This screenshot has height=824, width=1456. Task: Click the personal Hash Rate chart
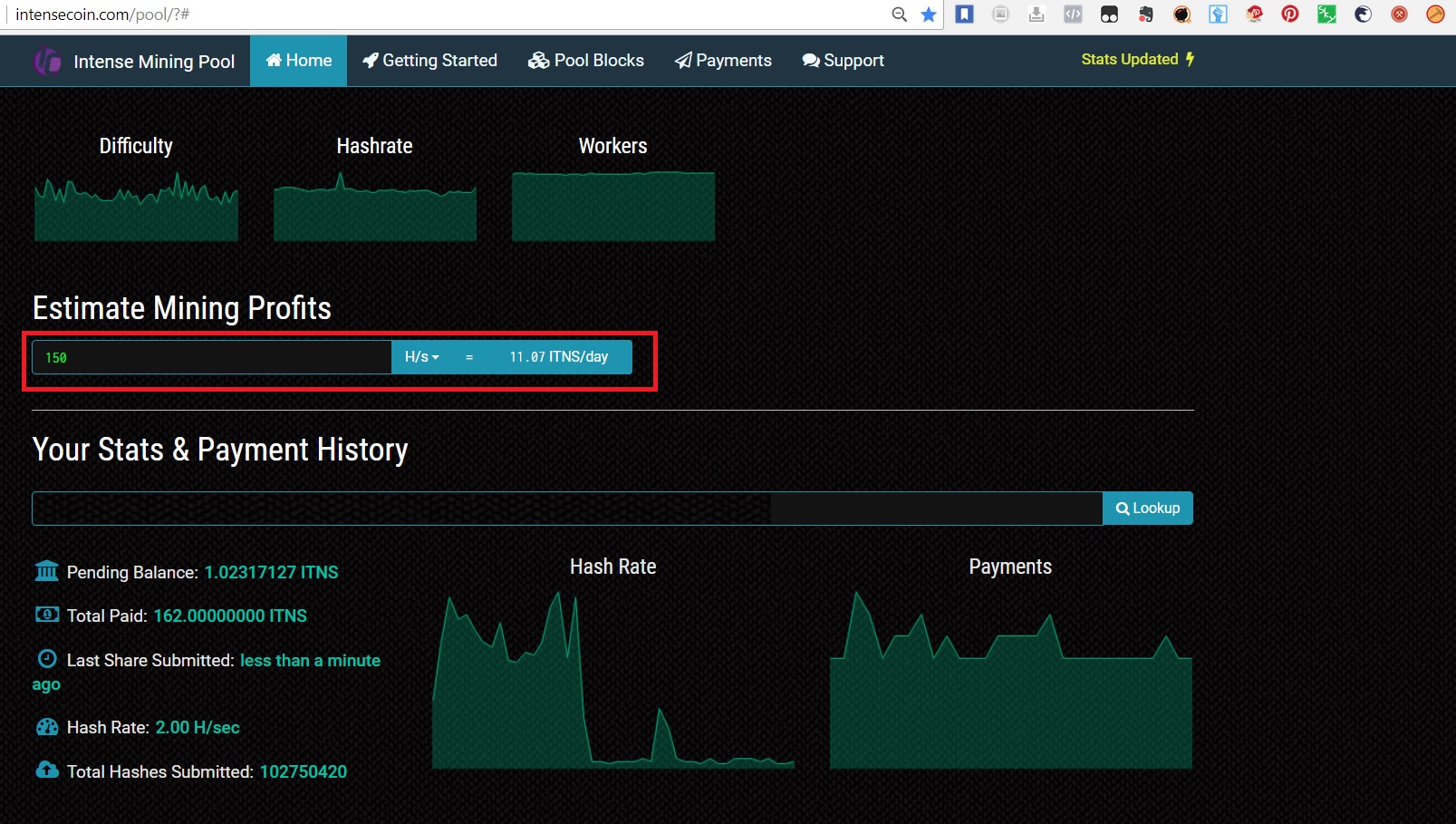(613, 680)
